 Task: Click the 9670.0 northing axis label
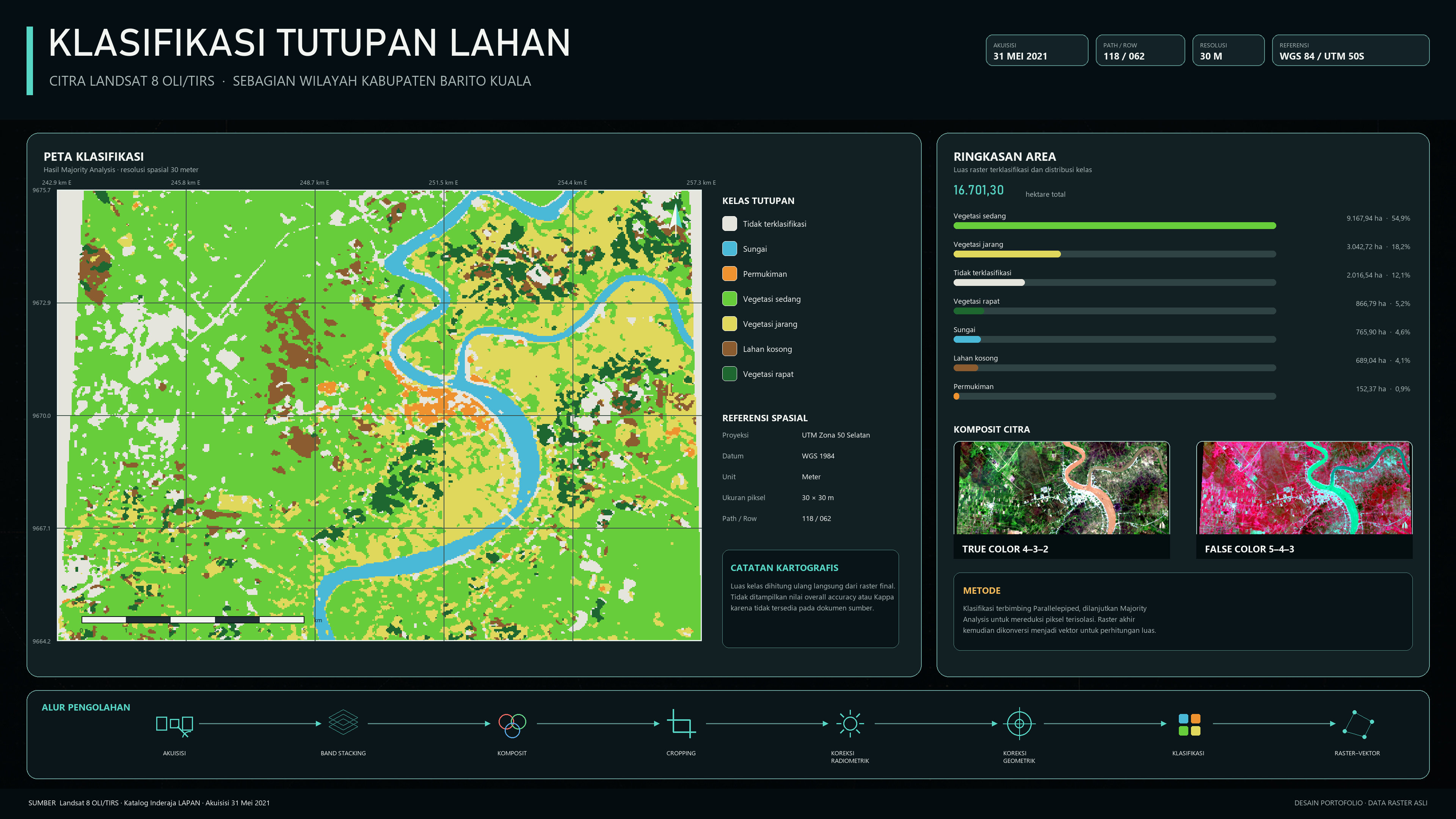pos(41,416)
